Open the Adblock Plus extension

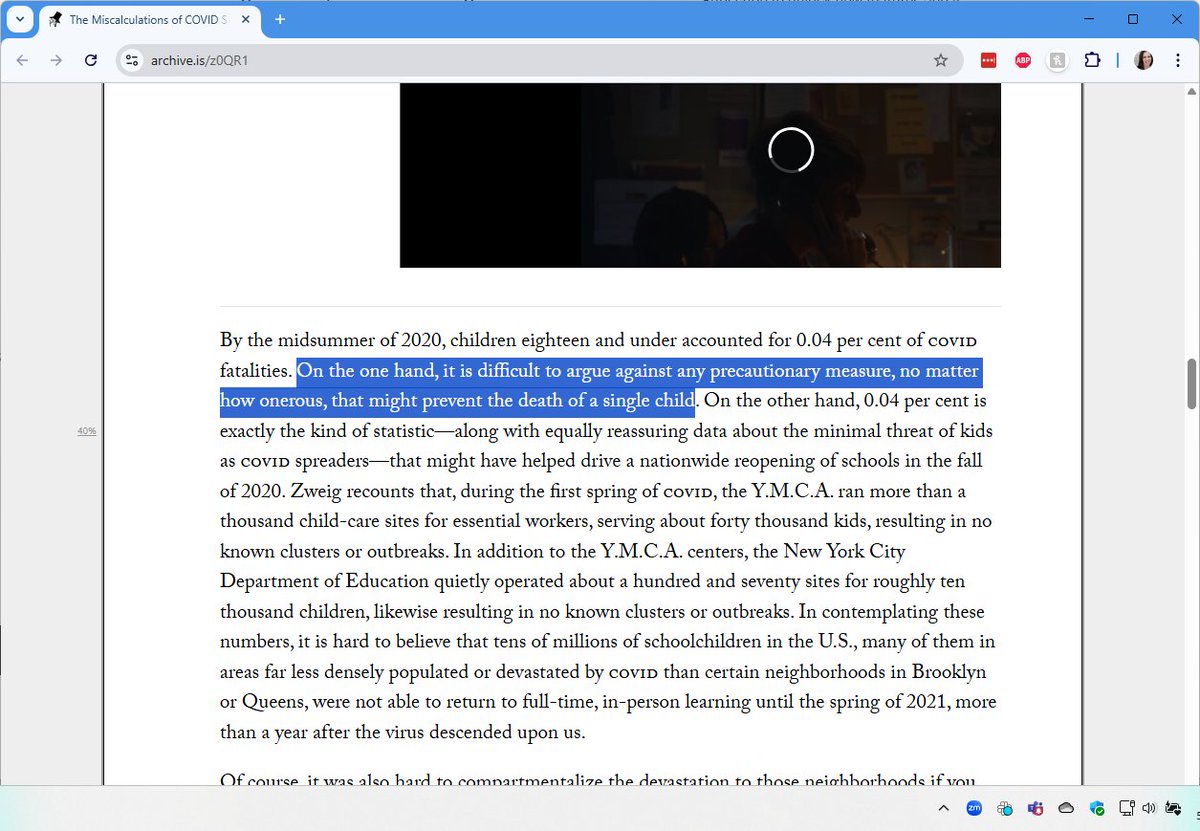pyautogui.click(x=1023, y=60)
